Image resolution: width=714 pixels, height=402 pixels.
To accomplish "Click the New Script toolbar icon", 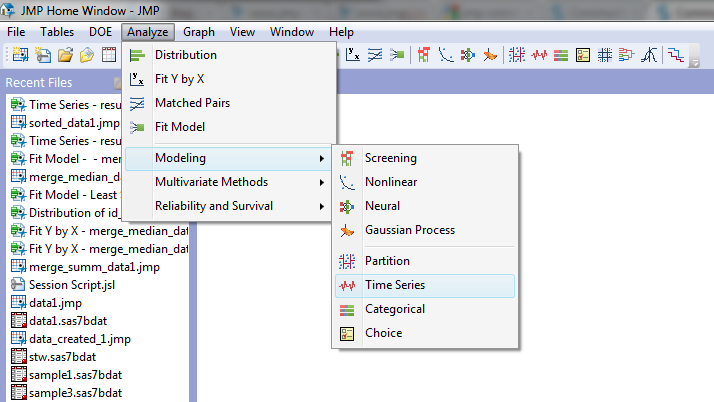I will pos(43,55).
